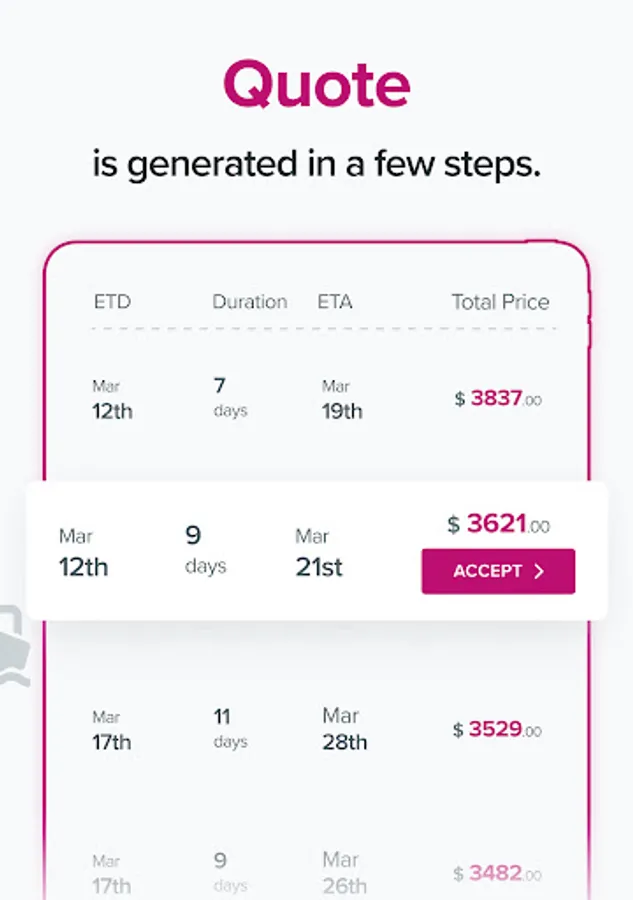This screenshot has width=633, height=900.
Task: Select the Duration column header
Action: pos(249,301)
